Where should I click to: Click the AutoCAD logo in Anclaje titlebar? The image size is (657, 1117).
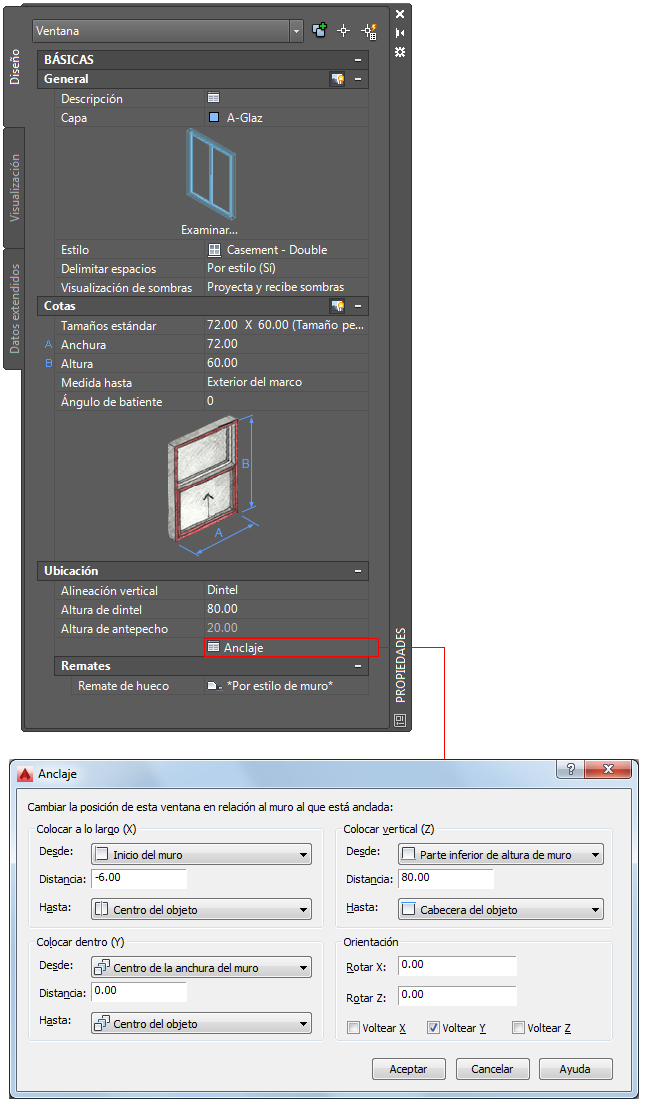pyautogui.click(x=26, y=774)
